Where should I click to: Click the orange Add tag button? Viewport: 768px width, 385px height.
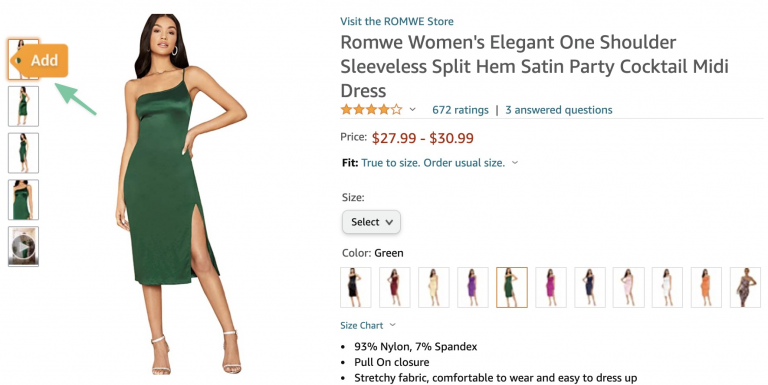[x=41, y=60]
